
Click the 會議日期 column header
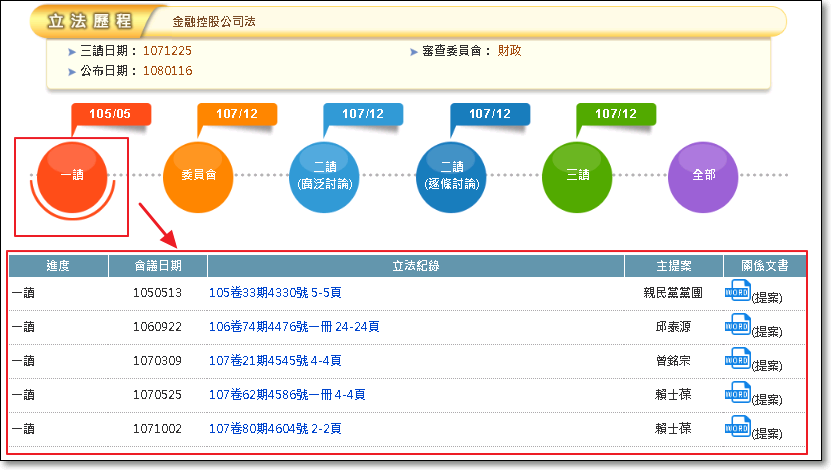158,266
